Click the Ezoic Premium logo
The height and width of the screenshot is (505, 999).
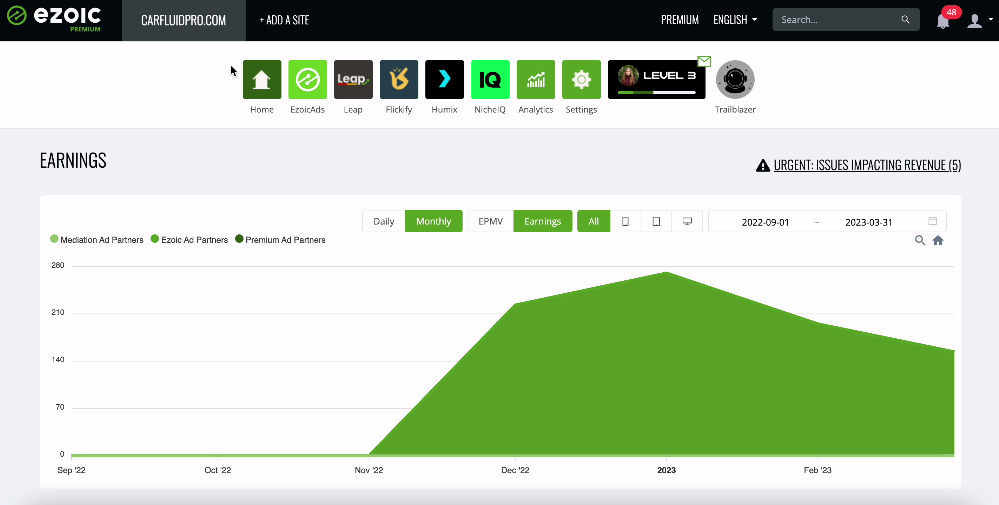point(54,19)
